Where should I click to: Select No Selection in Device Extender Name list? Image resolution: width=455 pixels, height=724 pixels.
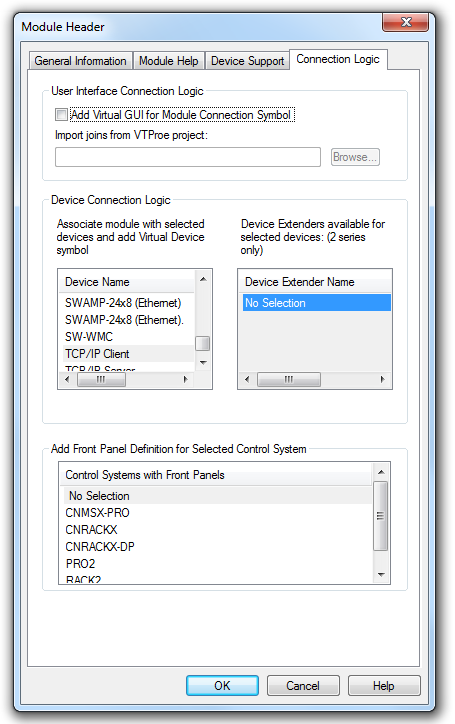tap(316, 303)
